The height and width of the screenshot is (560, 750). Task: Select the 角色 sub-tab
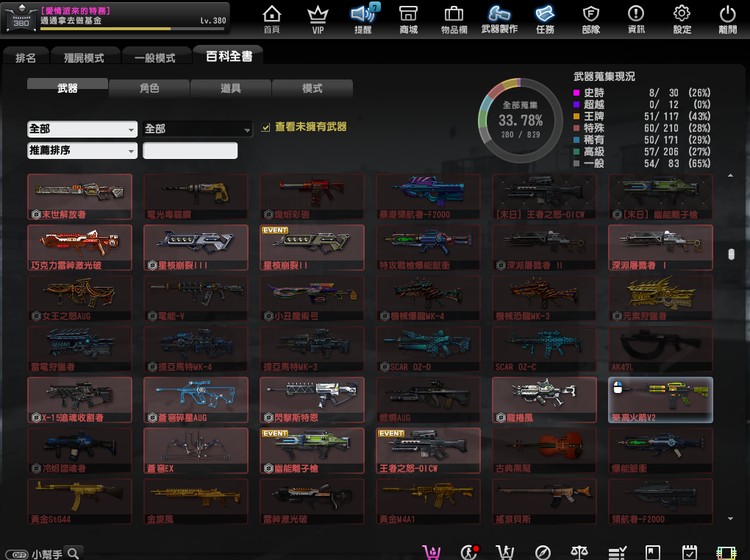[x=149, y=88]
